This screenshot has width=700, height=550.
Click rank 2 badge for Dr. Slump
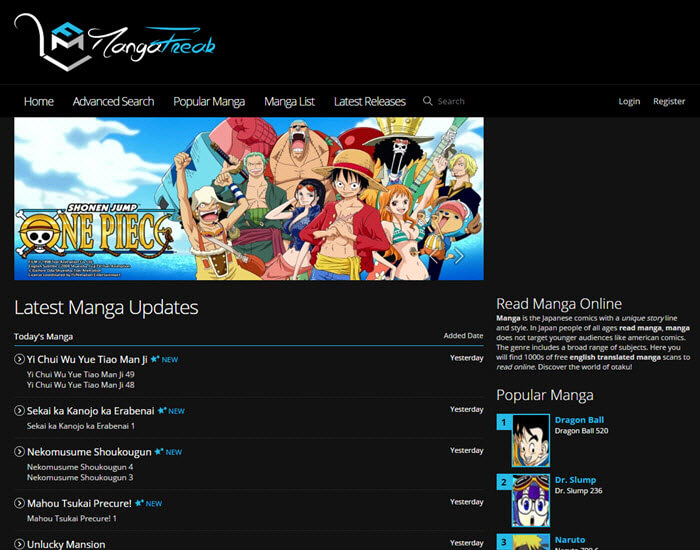pyautogui.click(x=504, y=482)
